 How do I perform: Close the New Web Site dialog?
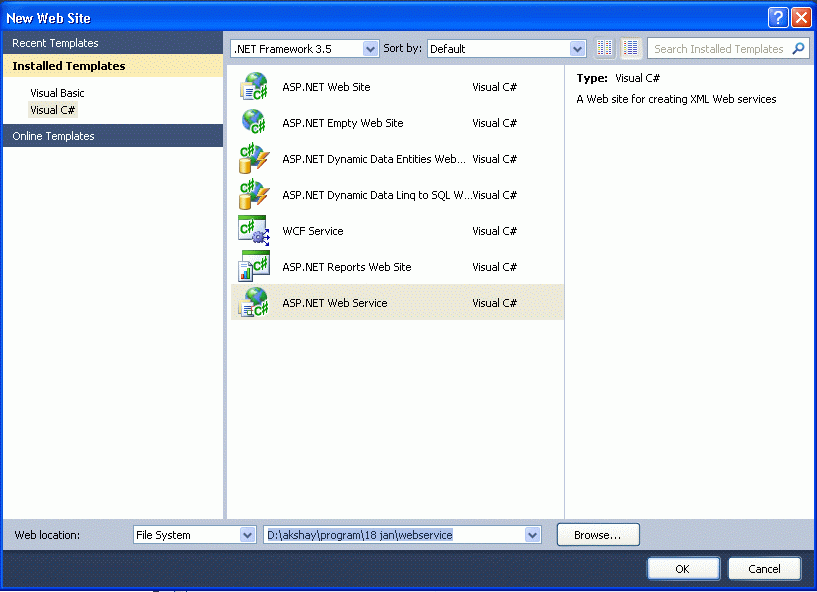(x=801, y=18)
